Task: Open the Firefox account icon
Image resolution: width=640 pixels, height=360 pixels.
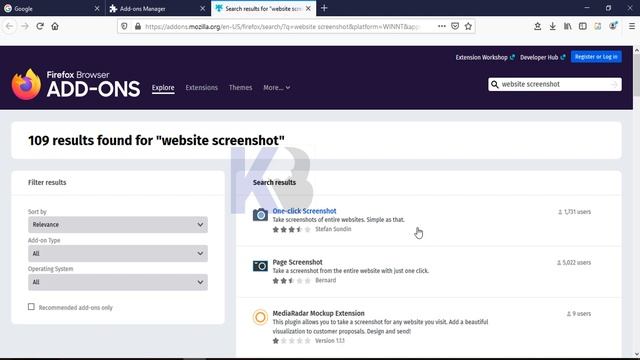Action: 613,26
